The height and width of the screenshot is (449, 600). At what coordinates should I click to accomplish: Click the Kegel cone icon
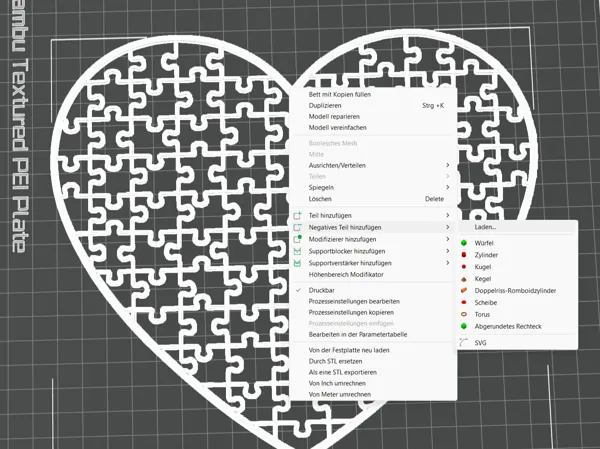coord(464,279)
